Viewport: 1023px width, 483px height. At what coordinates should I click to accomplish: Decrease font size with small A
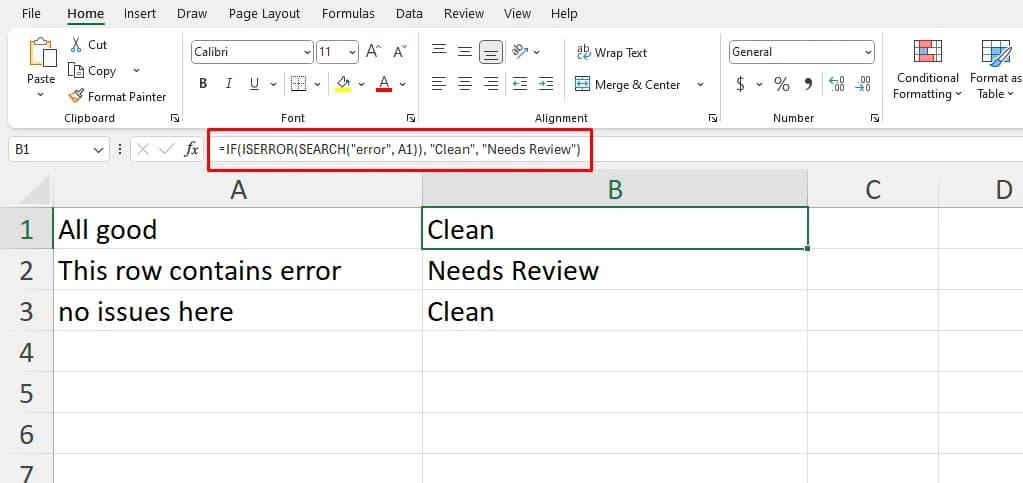[400, 52]
